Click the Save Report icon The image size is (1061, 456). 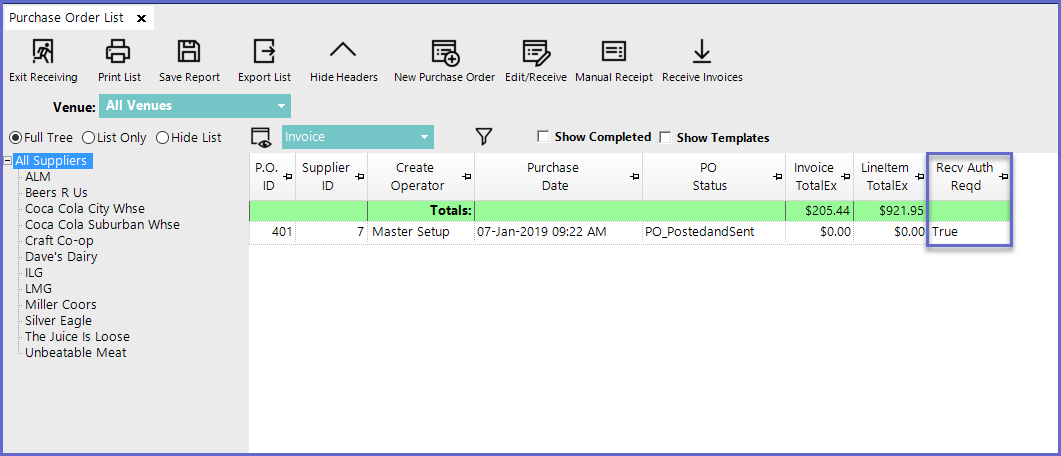(x=189, y=52)
